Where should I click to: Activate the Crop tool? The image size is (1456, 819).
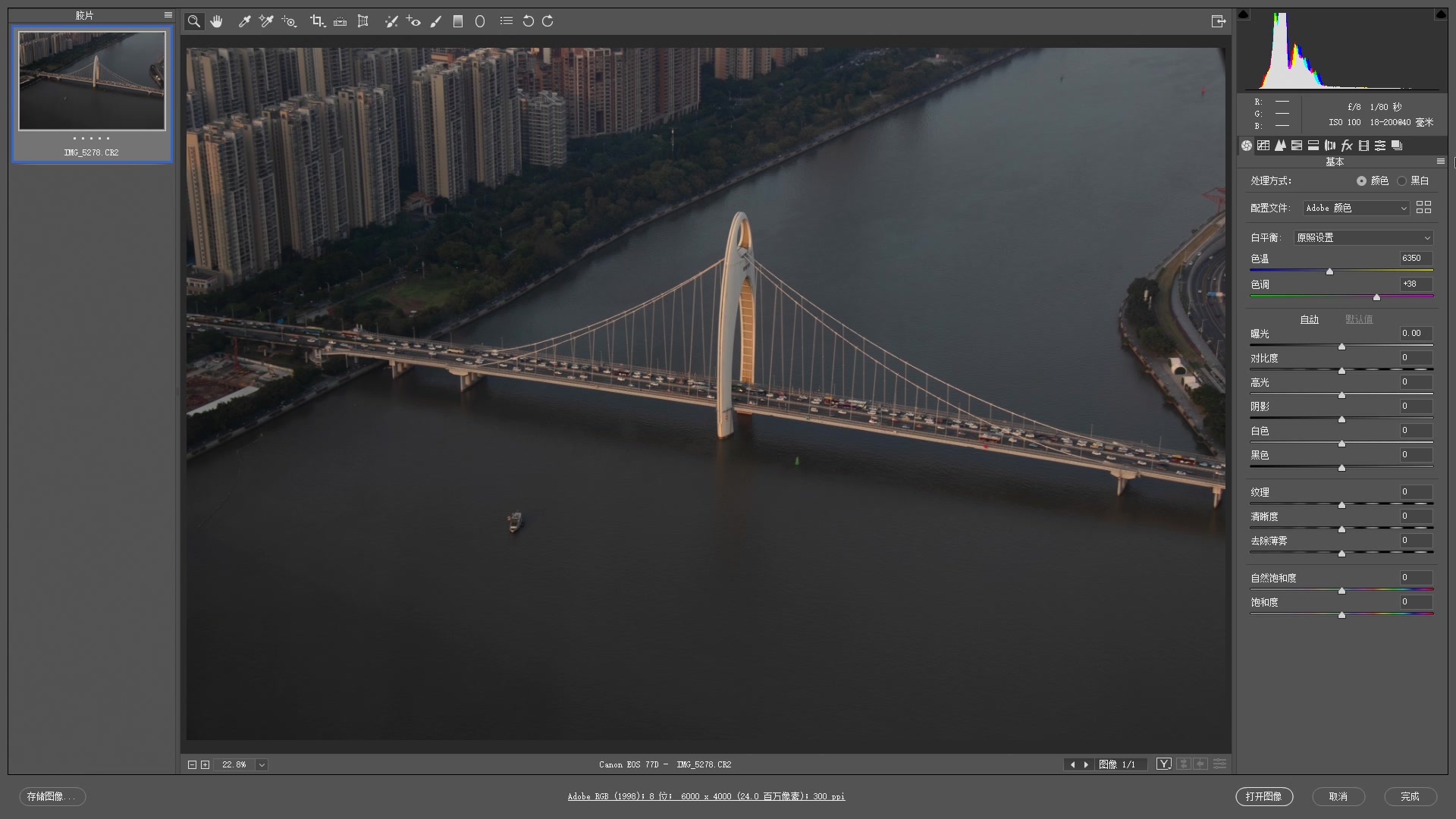coord(317,21)
